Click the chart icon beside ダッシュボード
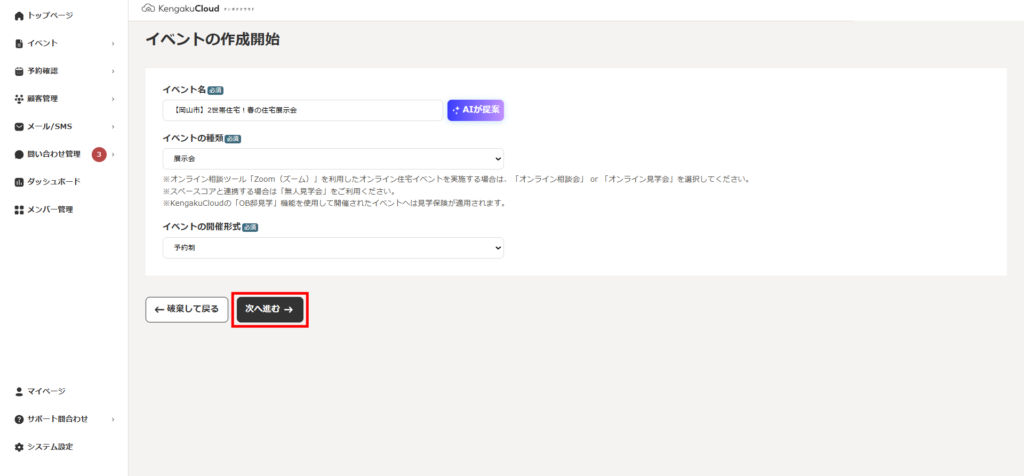 (x=19, y=182)
